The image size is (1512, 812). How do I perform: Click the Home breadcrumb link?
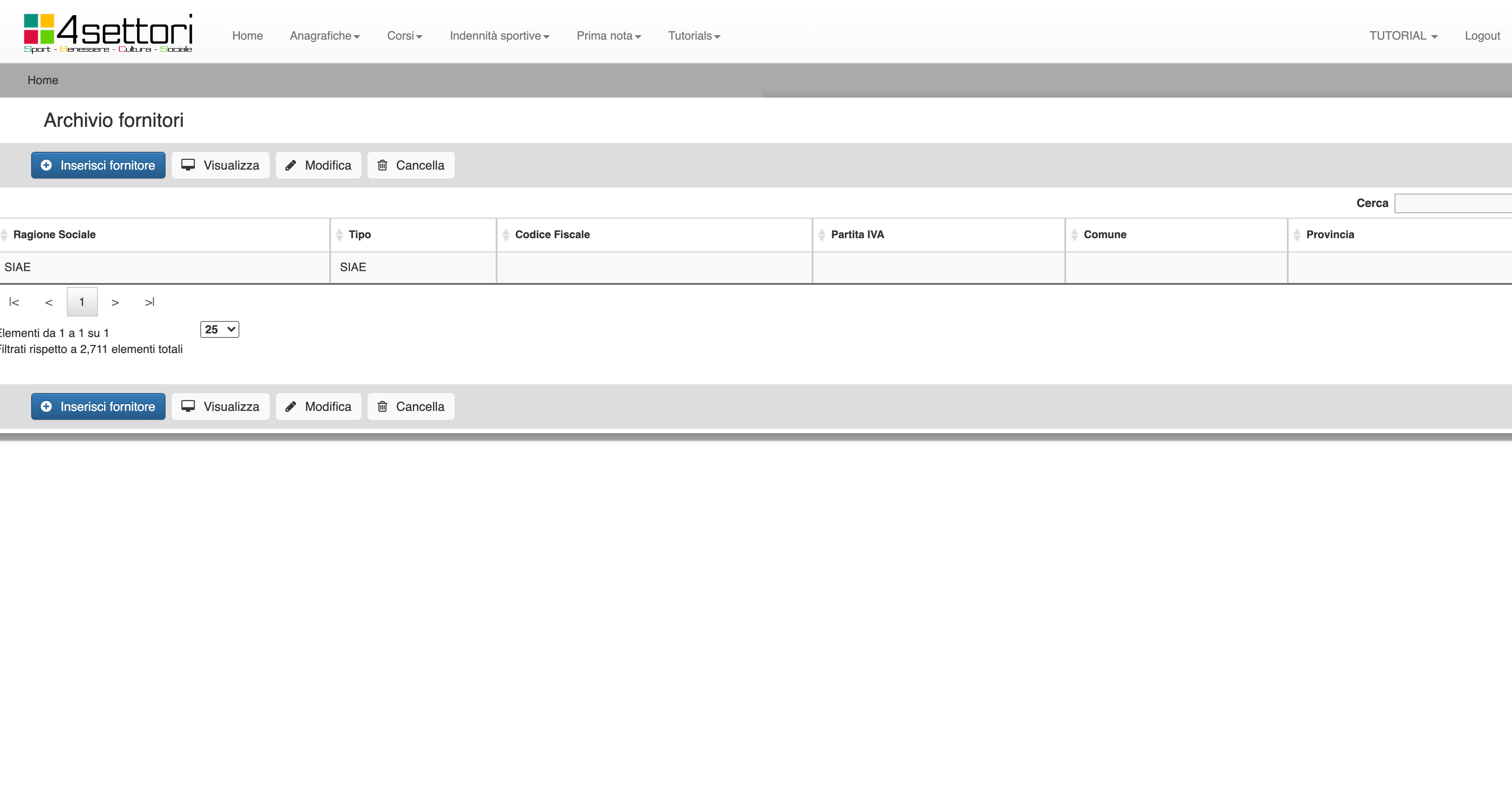click(43, 80)
